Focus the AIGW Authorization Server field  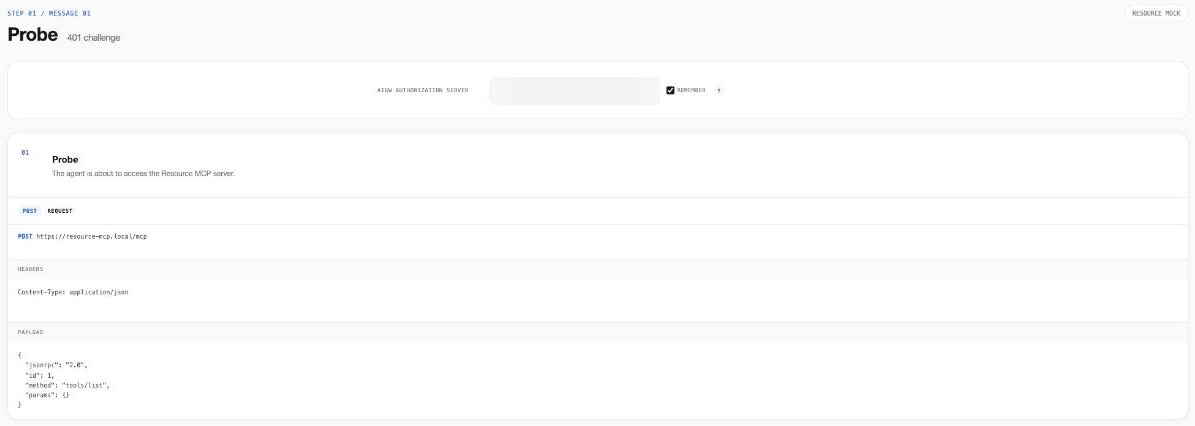[575, 91]
